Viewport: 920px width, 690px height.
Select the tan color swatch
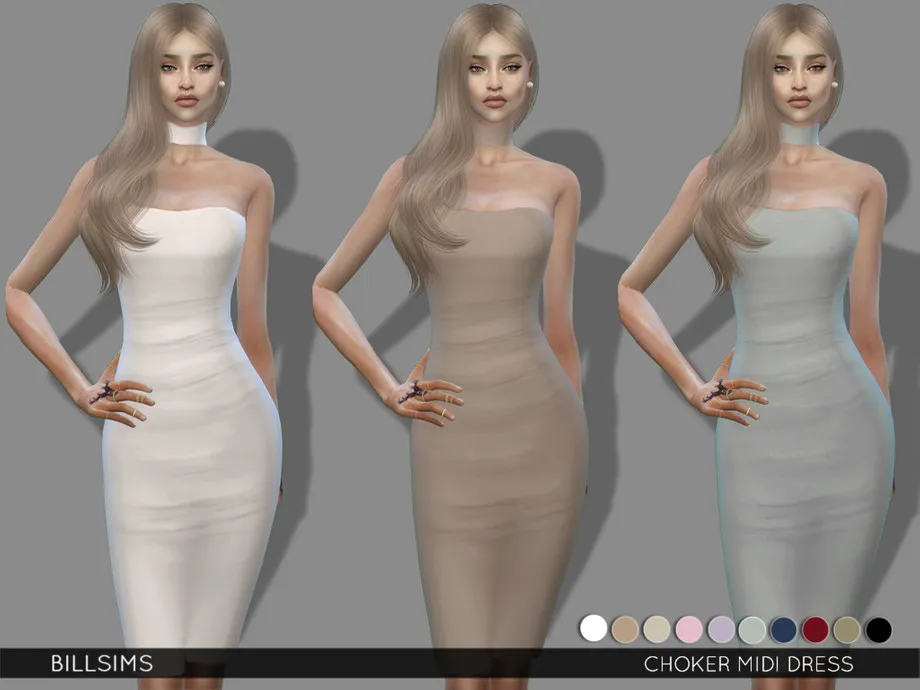pos(623,628)
